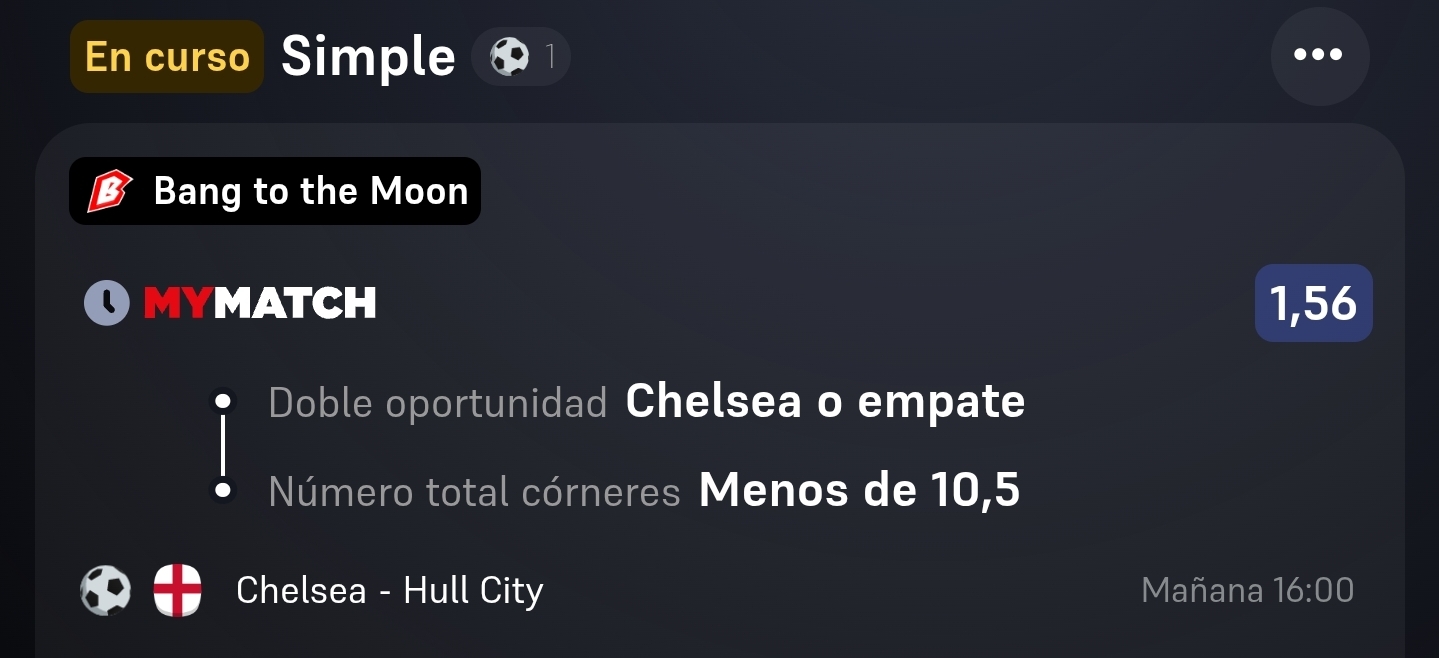
Task: Open the three-dot options menu
Action: tap(1319, 55)
